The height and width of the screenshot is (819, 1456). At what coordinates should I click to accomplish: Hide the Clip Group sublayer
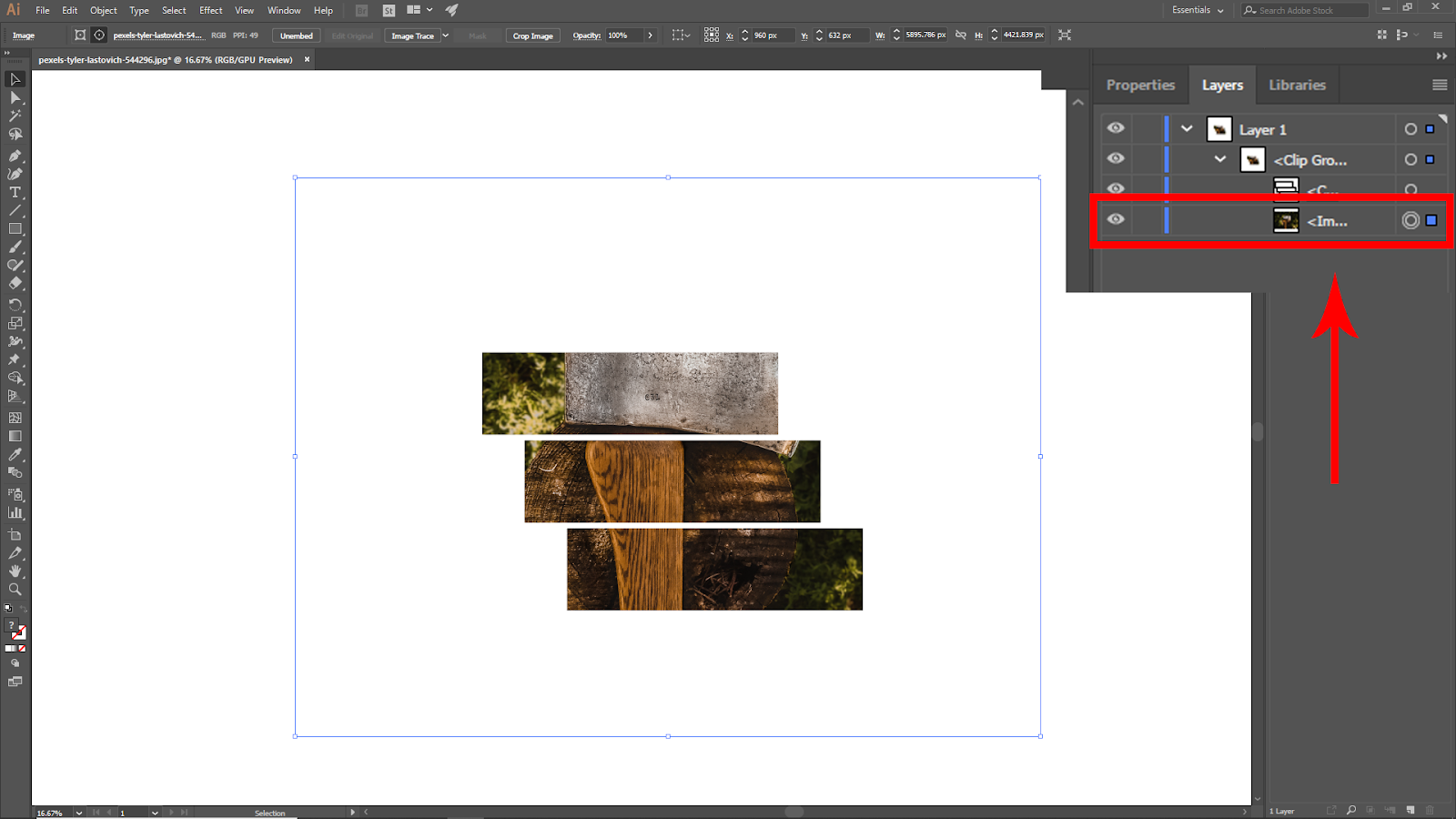point(1116,158)
